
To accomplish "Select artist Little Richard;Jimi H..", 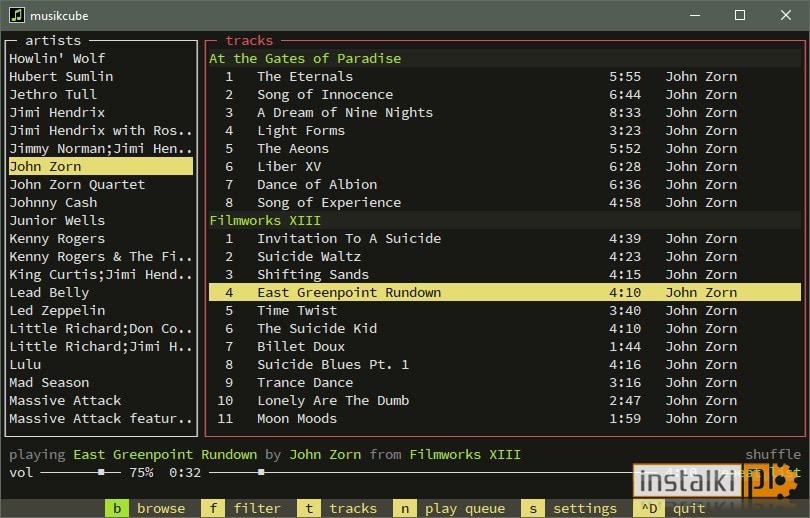I will click(x=101, y=347).
